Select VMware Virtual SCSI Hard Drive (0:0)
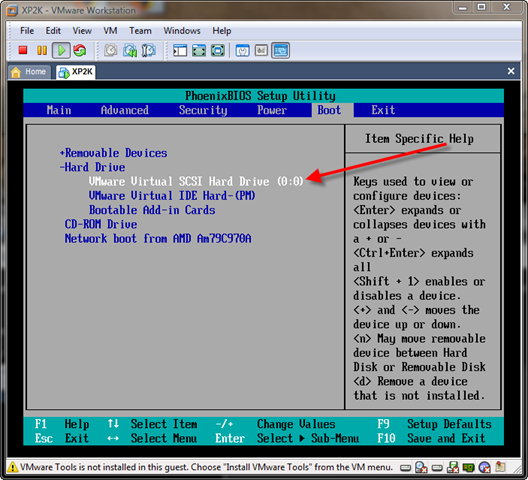528x480 pixels. pos(196,181)
